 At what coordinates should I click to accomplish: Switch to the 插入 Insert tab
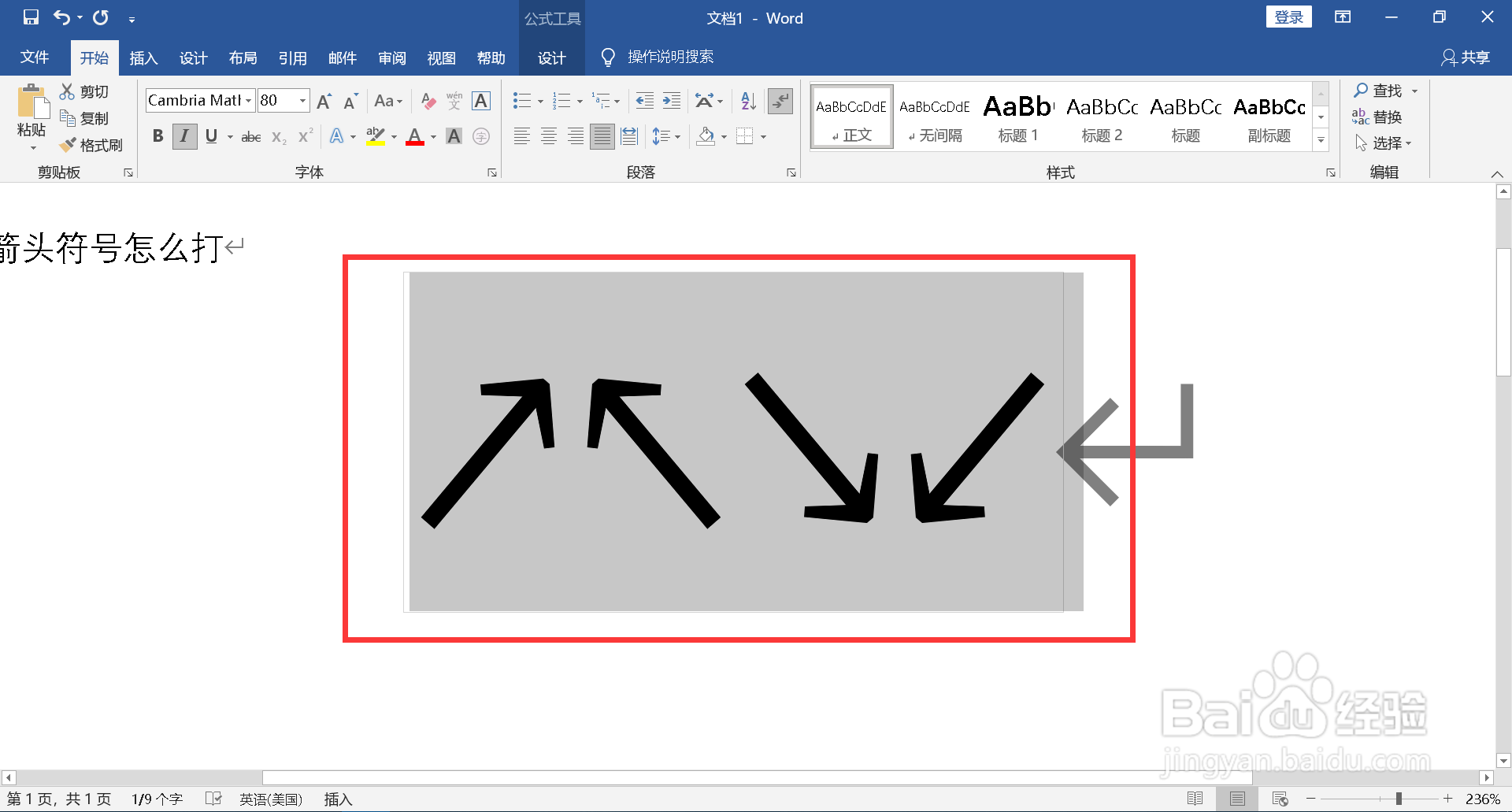pyautogui.click(x=143, y=57)
